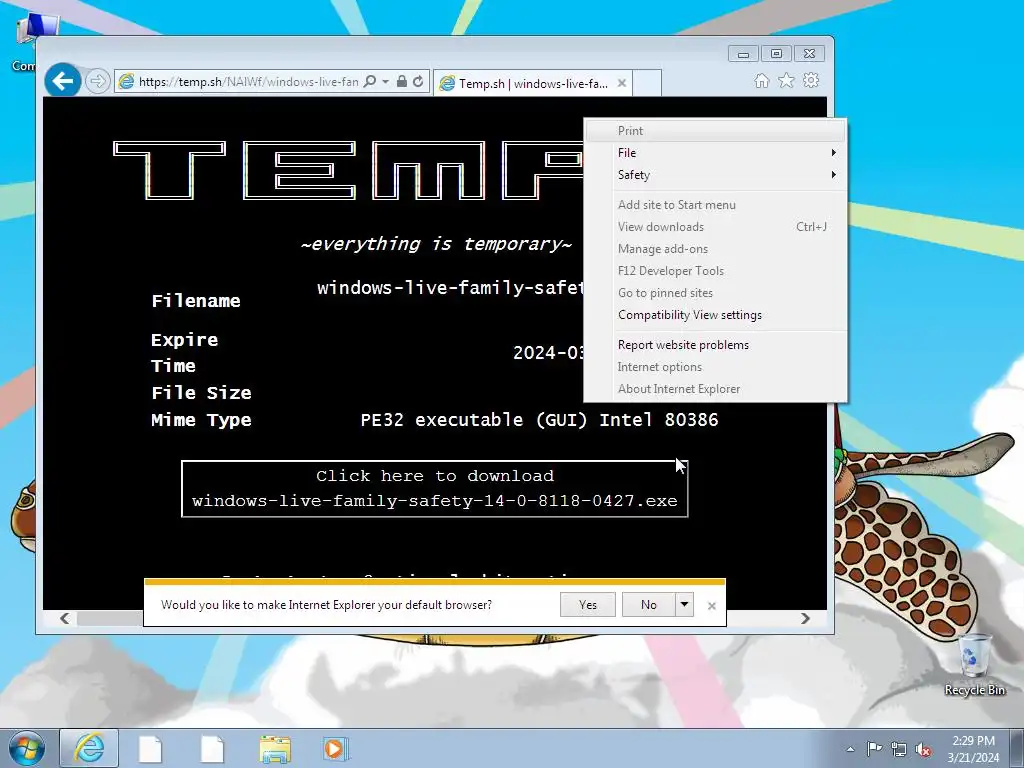Go back with the blue arrow button
This screenshot has width=1024, height=768.
click(63, 81)
